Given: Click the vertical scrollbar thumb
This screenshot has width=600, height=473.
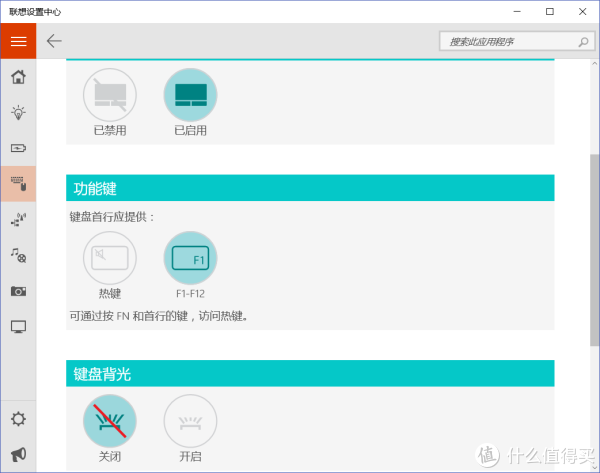Looking at the screenshot, I should click(595, 250).
